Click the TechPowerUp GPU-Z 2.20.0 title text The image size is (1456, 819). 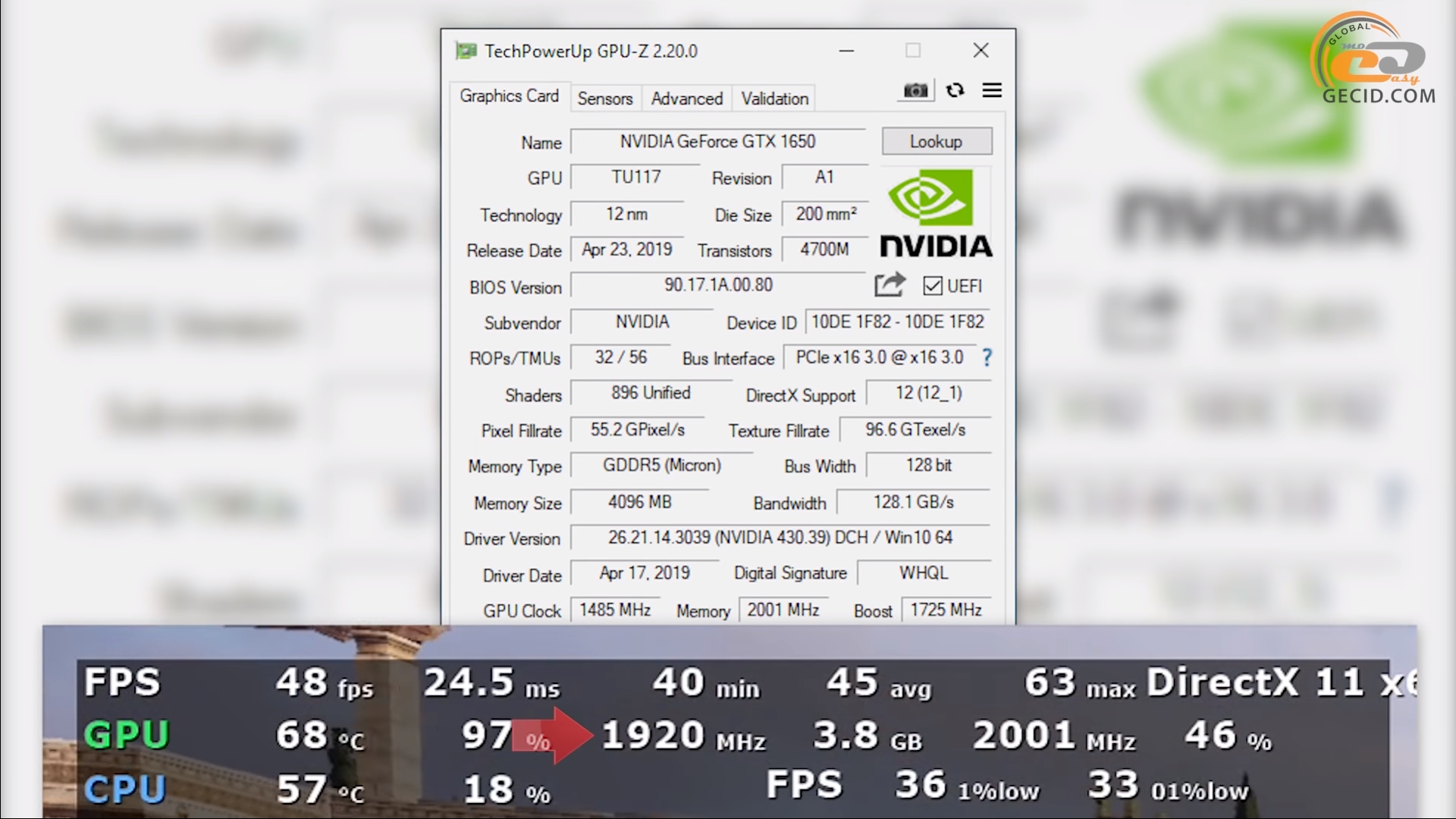[591, 52]
